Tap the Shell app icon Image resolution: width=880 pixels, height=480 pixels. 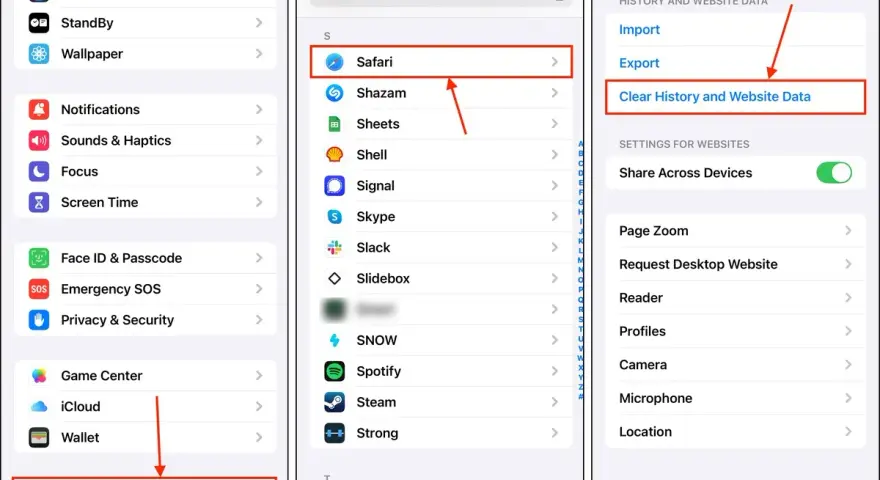tap(334, 155)
